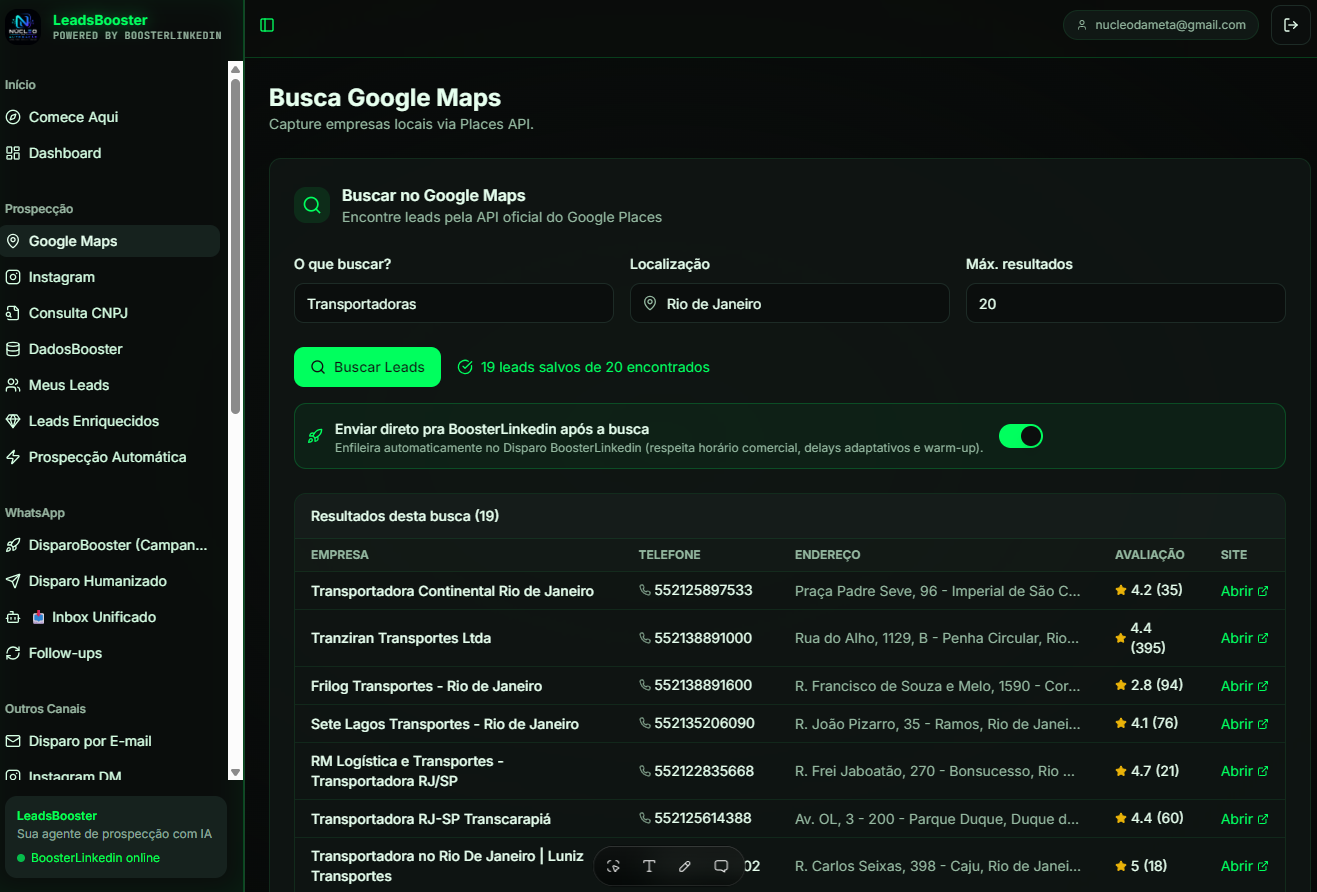Open Leads Enriquecidos page
Viewport: 1317px width, 892px height.
pyautogui.click(x=110, y=421)
